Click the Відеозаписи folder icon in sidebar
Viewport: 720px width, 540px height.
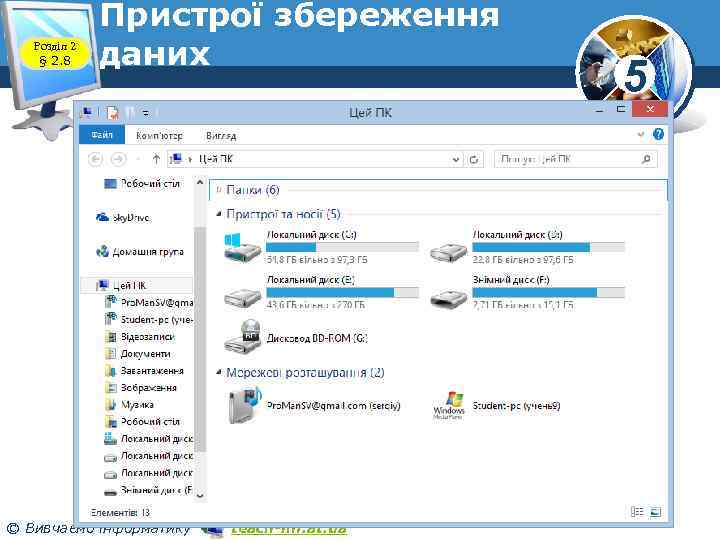click(111, 337)
